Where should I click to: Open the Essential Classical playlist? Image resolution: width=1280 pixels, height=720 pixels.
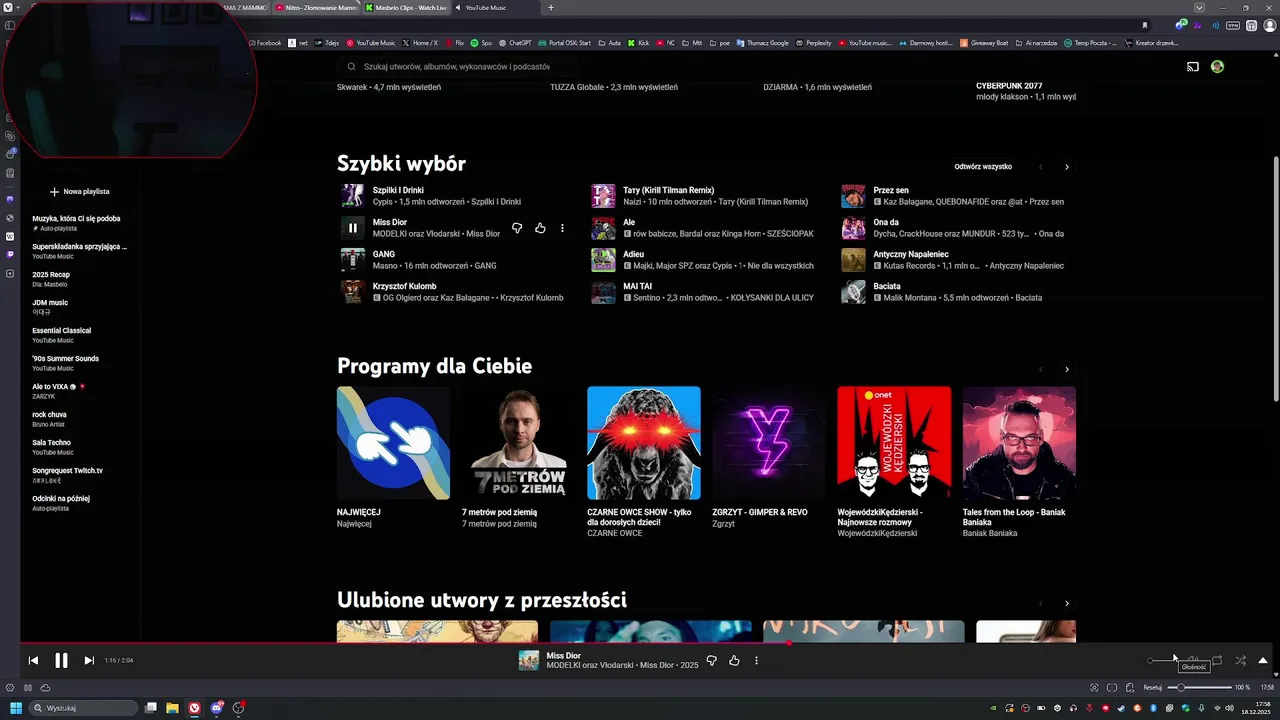[x=61, y=335]
